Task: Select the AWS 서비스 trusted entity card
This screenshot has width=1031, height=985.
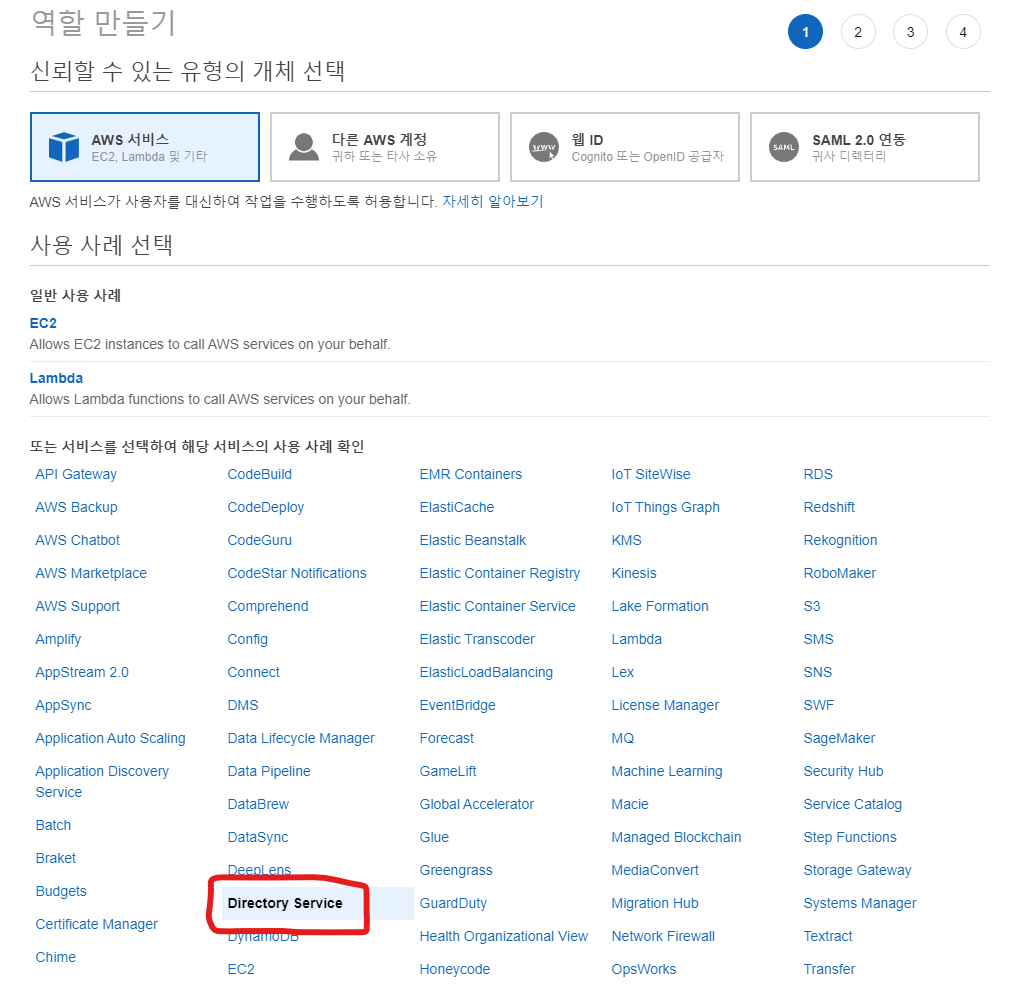Action: point(145,147)
